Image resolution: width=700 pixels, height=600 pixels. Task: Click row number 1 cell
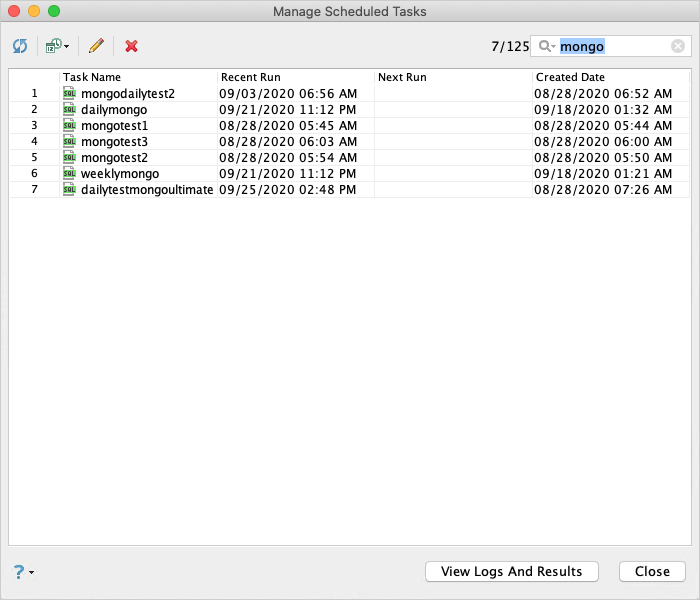34,93
